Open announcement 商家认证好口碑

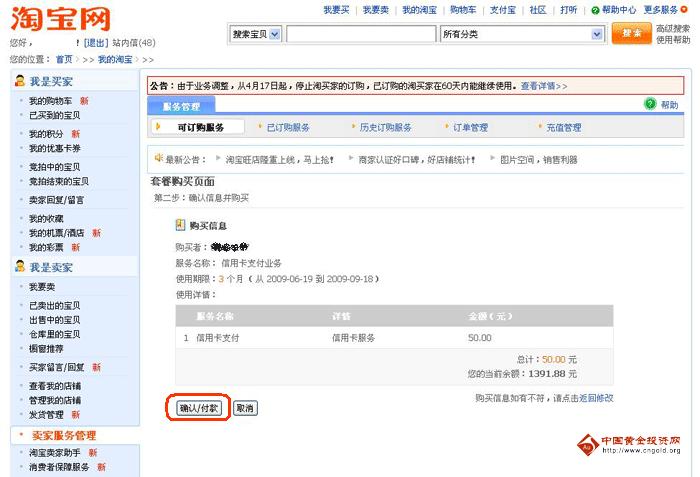417,159
